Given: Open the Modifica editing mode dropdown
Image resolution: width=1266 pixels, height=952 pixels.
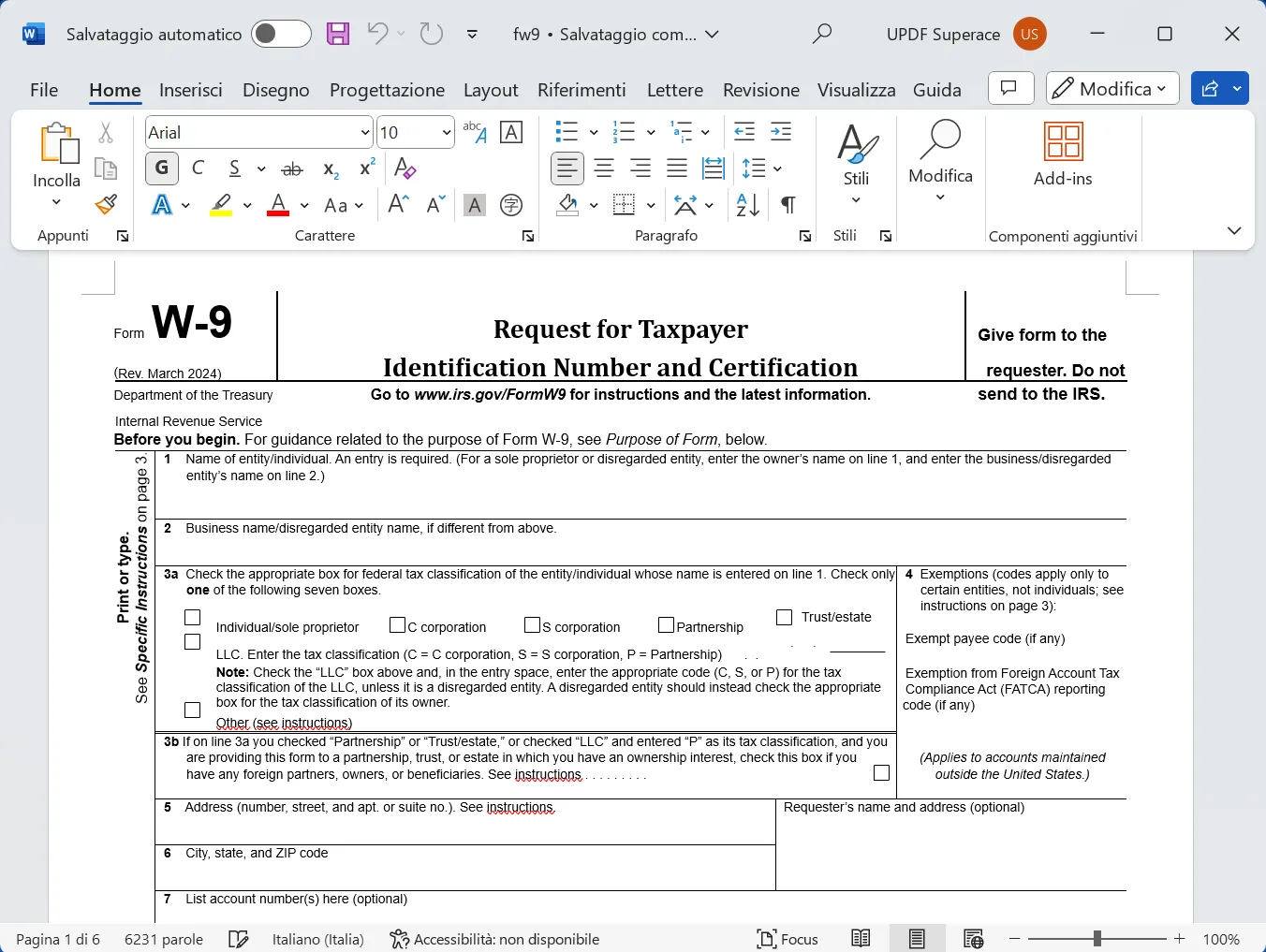Looking at the screenshot, I should [x=1112, y=88].
